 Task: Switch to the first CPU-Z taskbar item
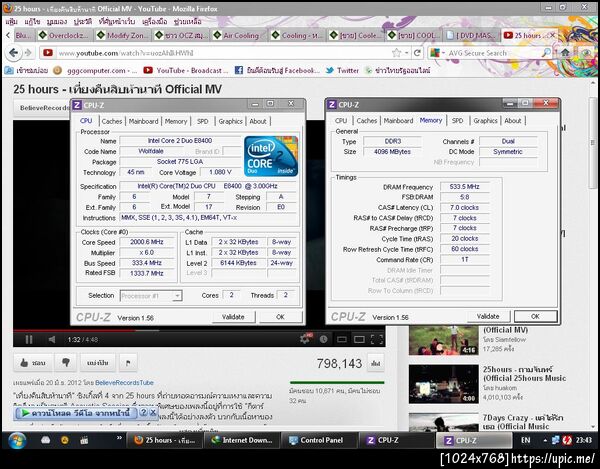click(397, 440)
